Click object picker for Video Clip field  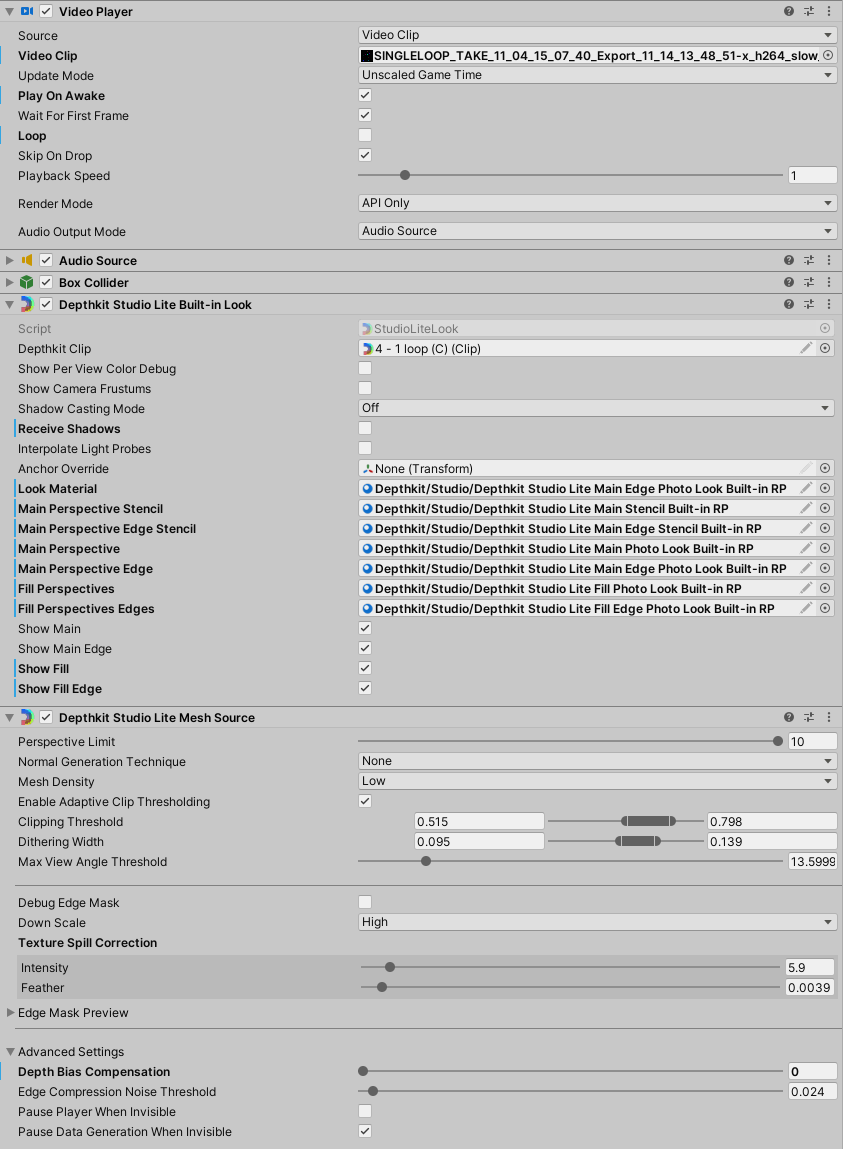coord(827,56)
